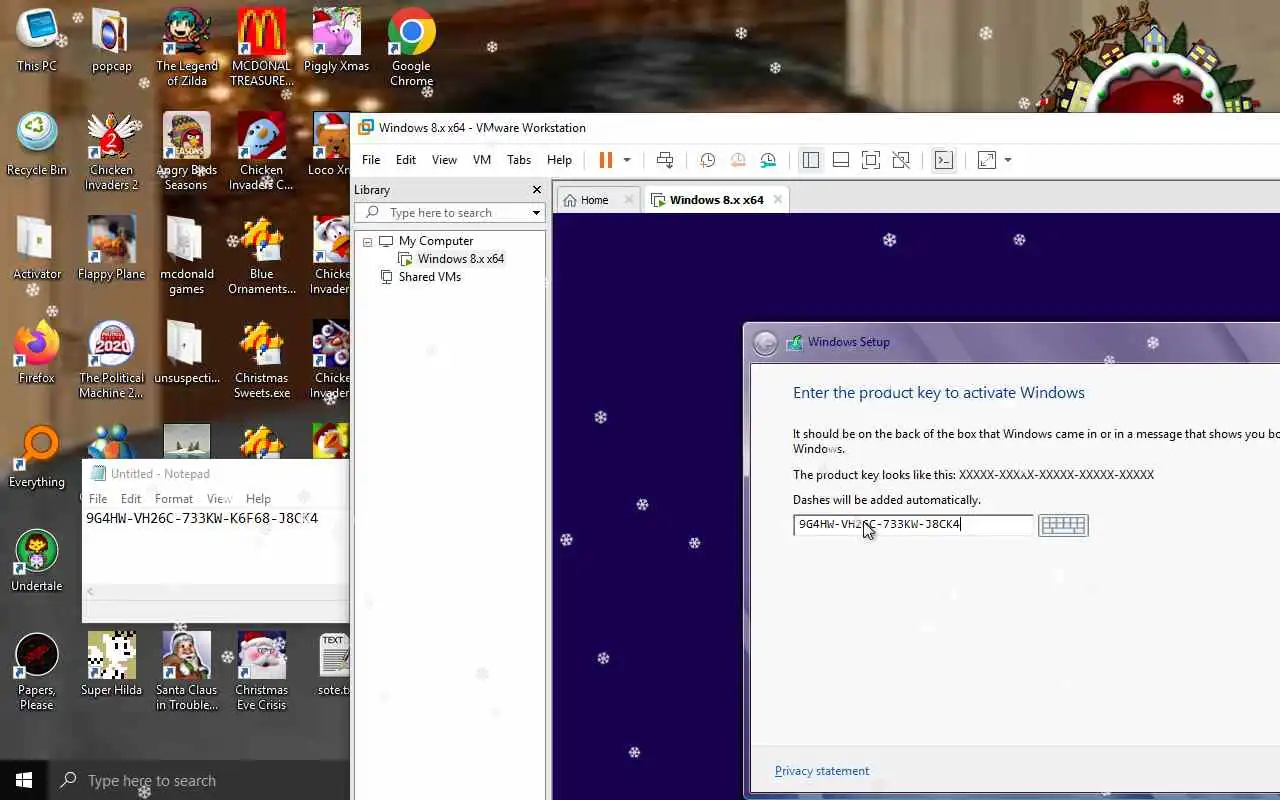Enter full screen mode in VMware
This screenshot has width=1280, height=800.
(x=871, y=160)
